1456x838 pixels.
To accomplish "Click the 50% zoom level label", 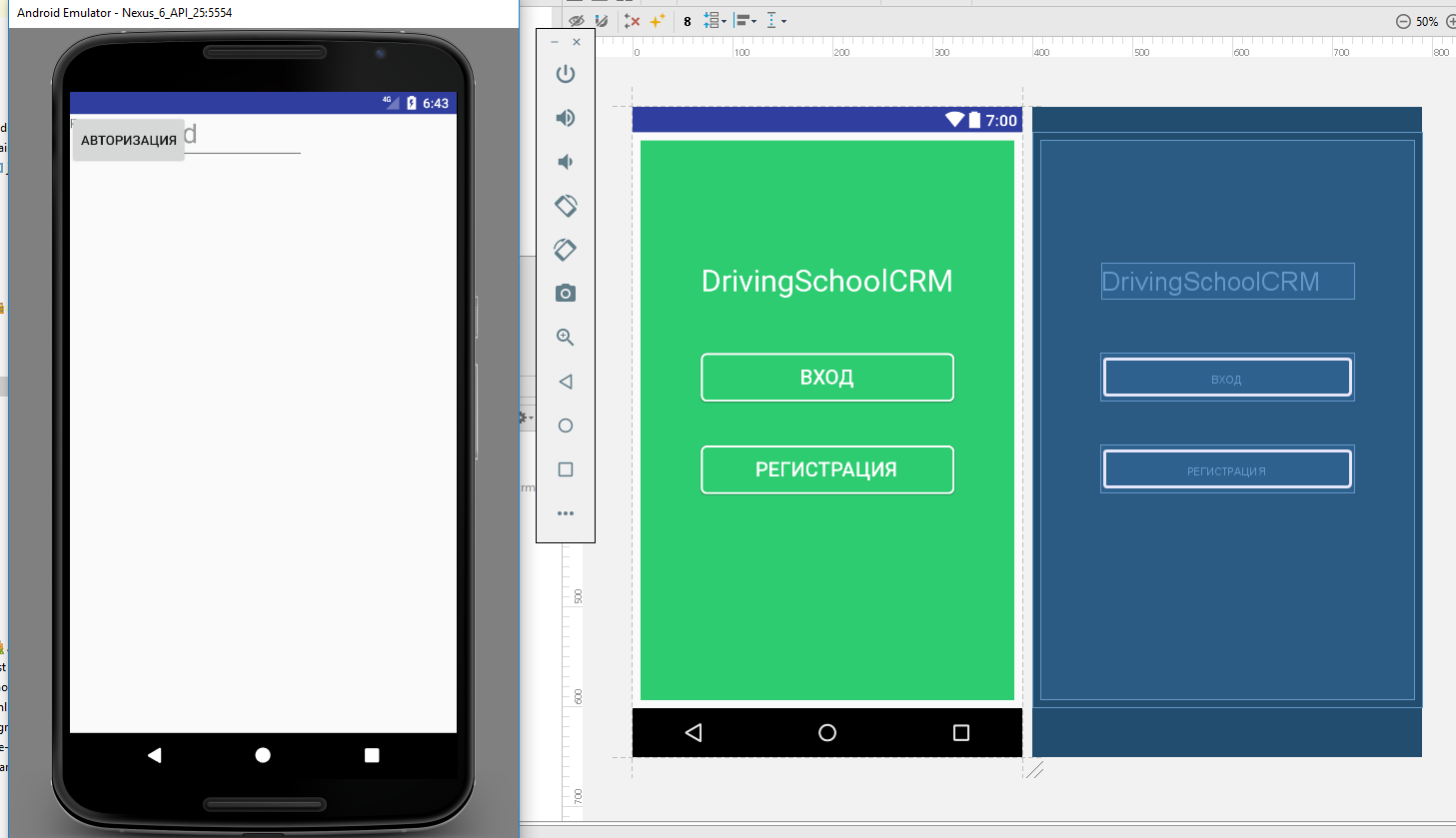I will click(1427, 21).
